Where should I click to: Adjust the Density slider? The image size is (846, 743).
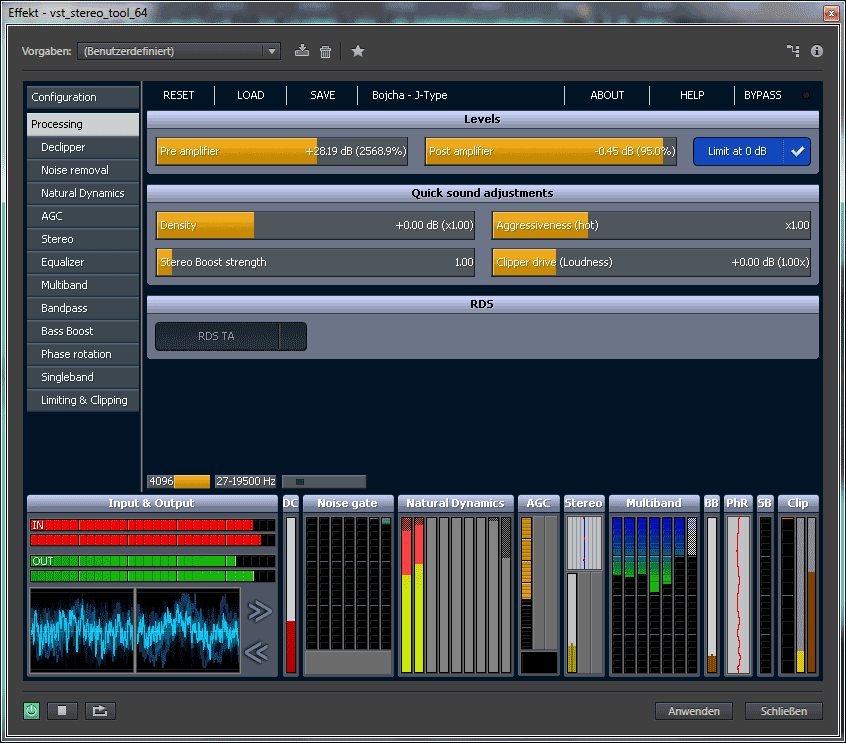(x=315, y=225)
